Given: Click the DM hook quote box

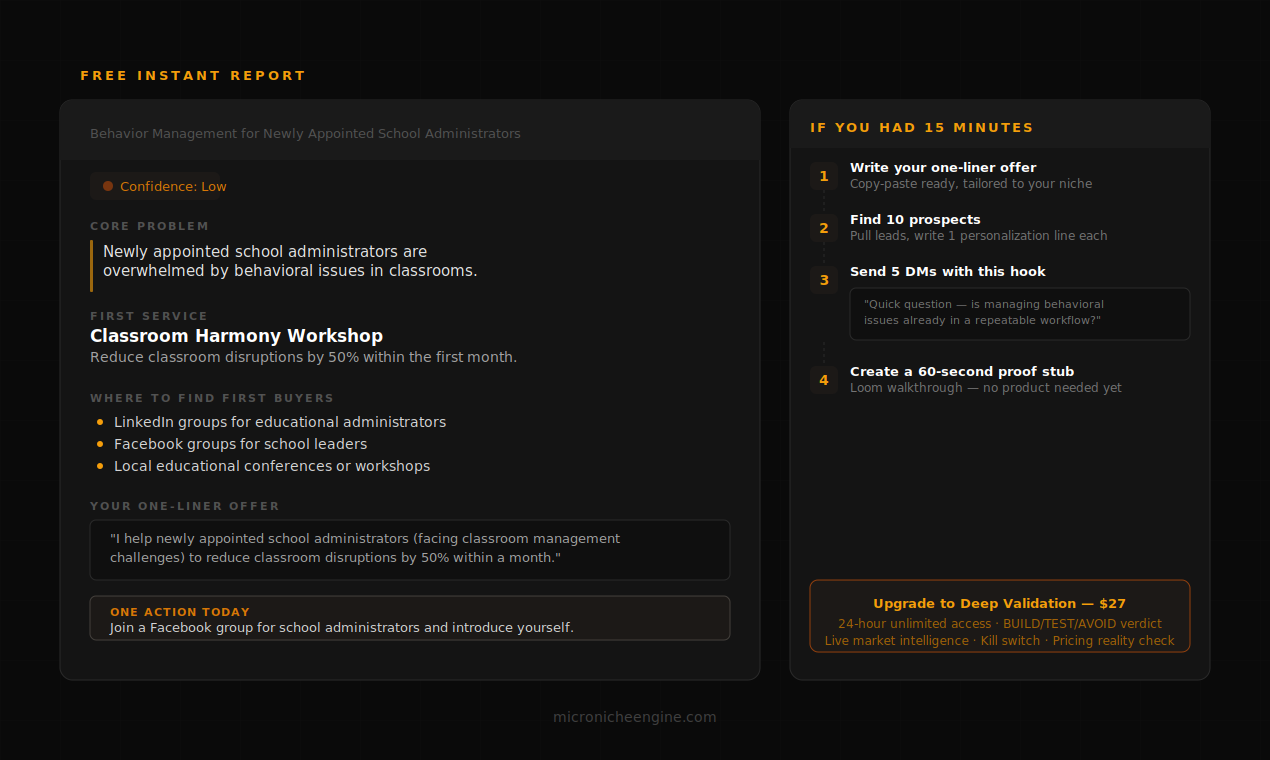Looking at the screenshot, I should [1020, 314].
